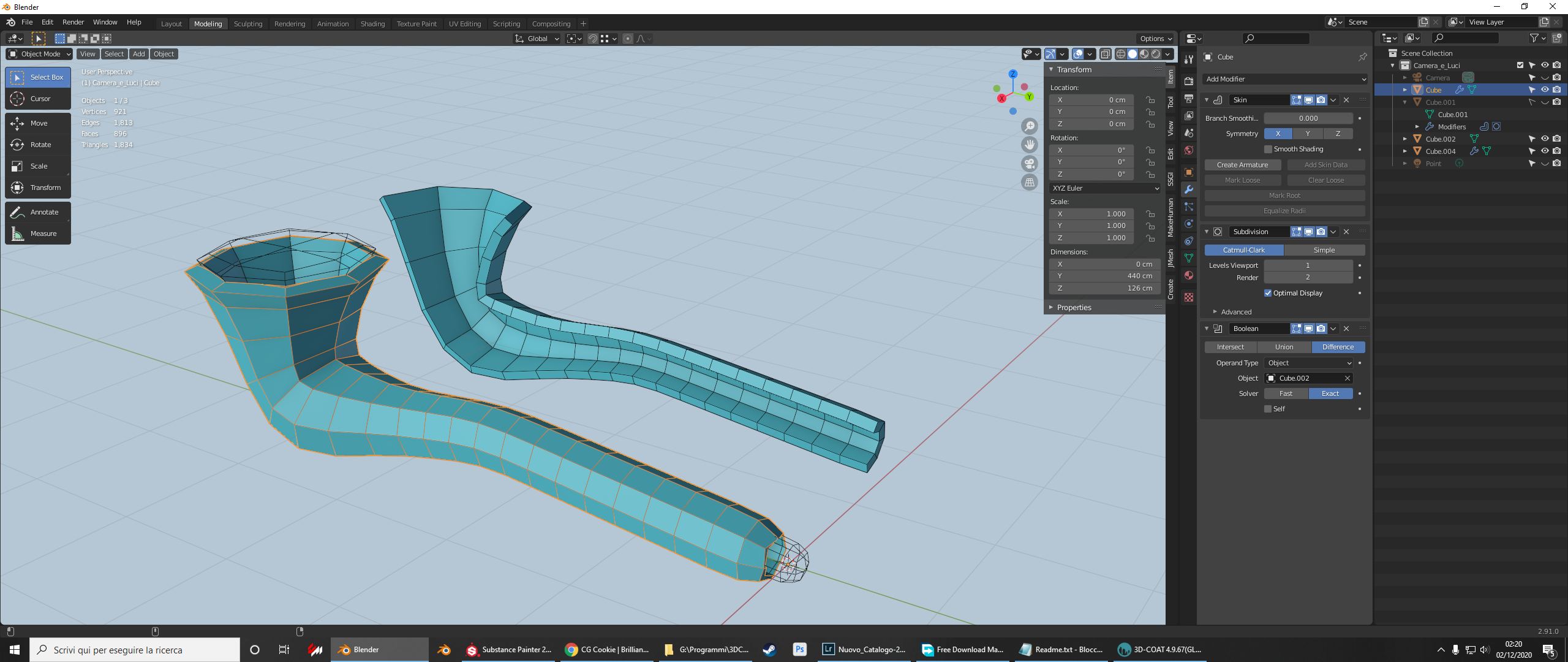Select the Annotate tool

[x=38, y=212]
